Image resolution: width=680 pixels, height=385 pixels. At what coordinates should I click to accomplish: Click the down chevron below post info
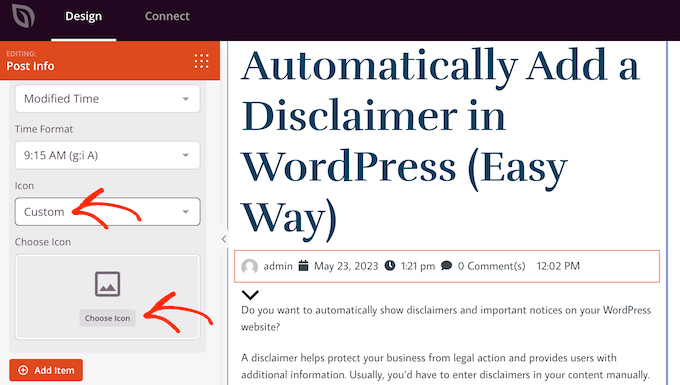[250, 295]
